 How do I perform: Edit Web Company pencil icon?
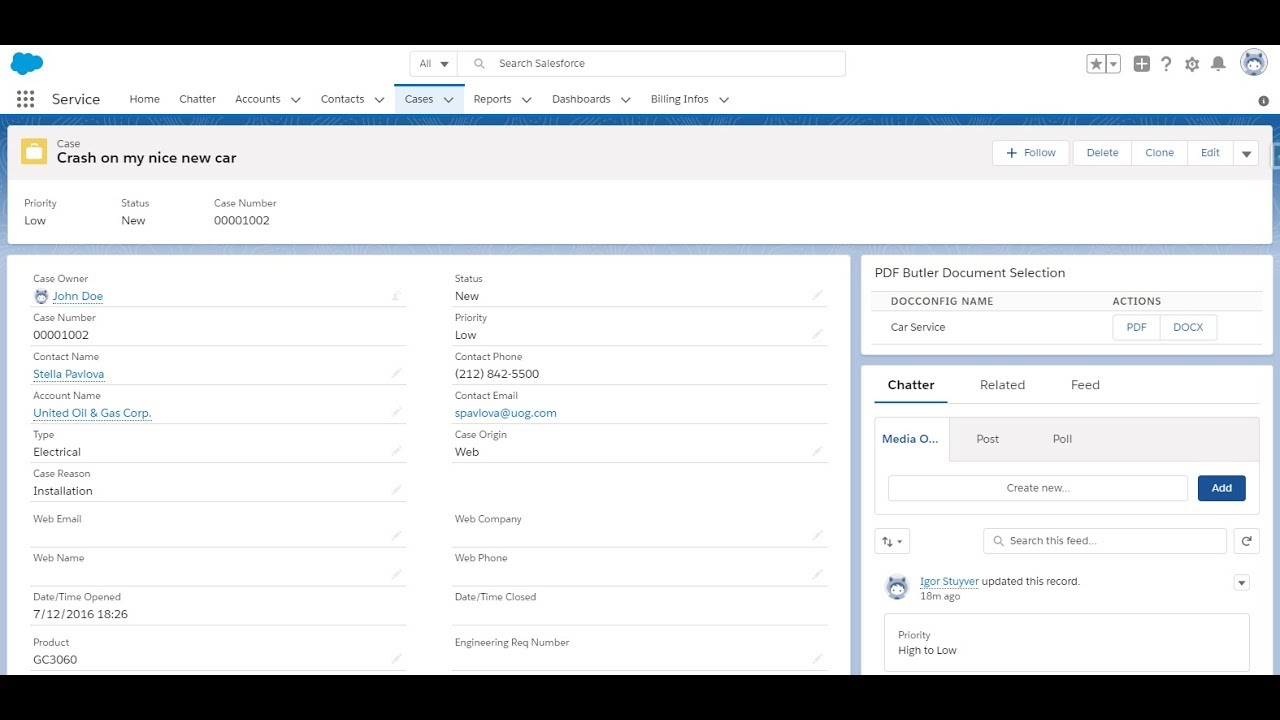point(818,535)
